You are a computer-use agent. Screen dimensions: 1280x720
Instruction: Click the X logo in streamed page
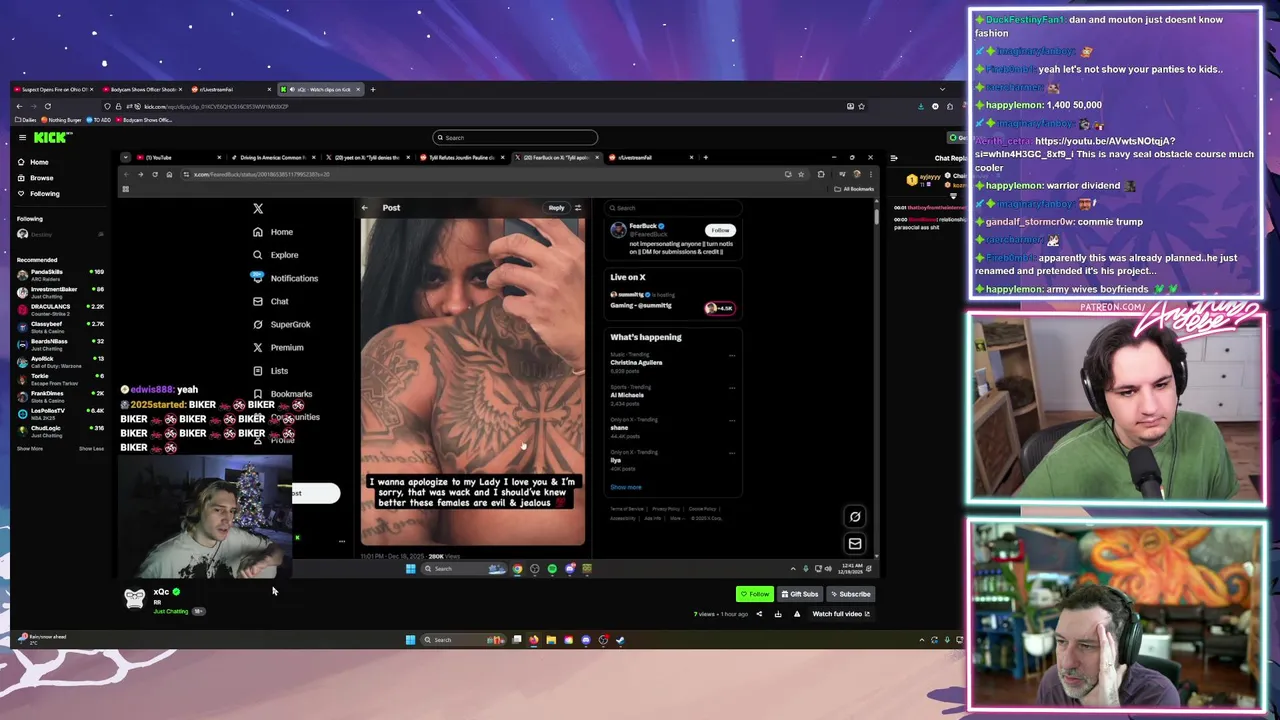coord(258,208)
